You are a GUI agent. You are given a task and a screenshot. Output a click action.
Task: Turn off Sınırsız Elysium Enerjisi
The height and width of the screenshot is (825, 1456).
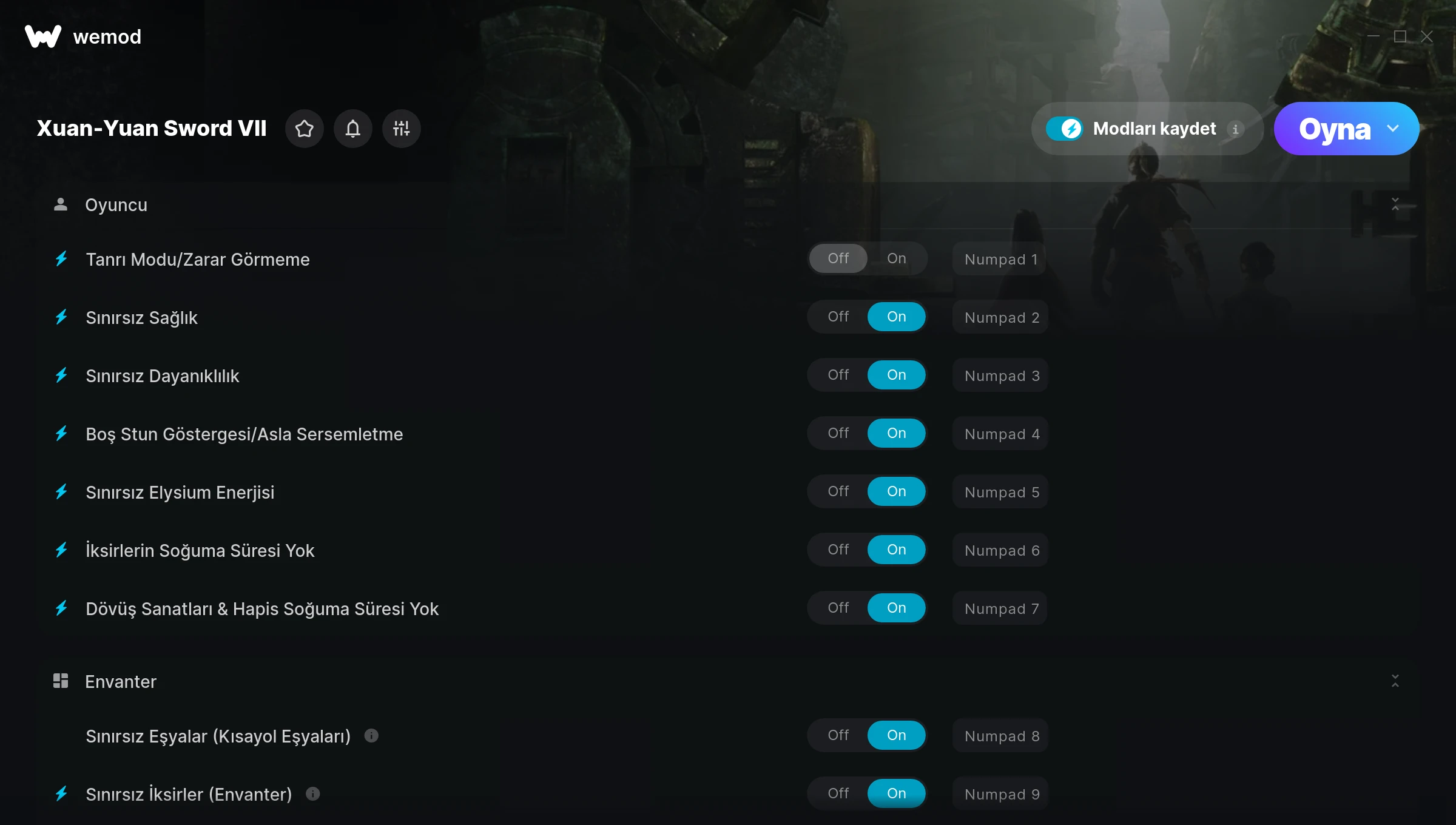(x=838, y=491)
